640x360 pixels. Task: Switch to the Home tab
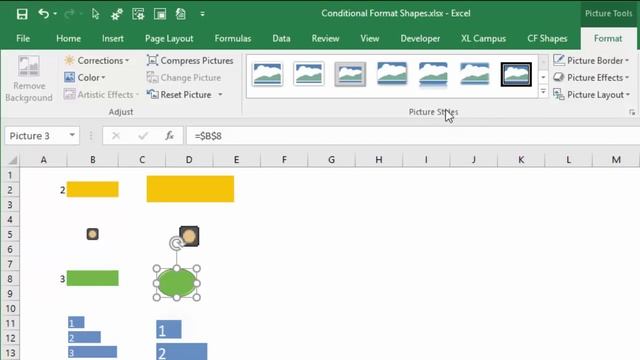click(68, 38)
